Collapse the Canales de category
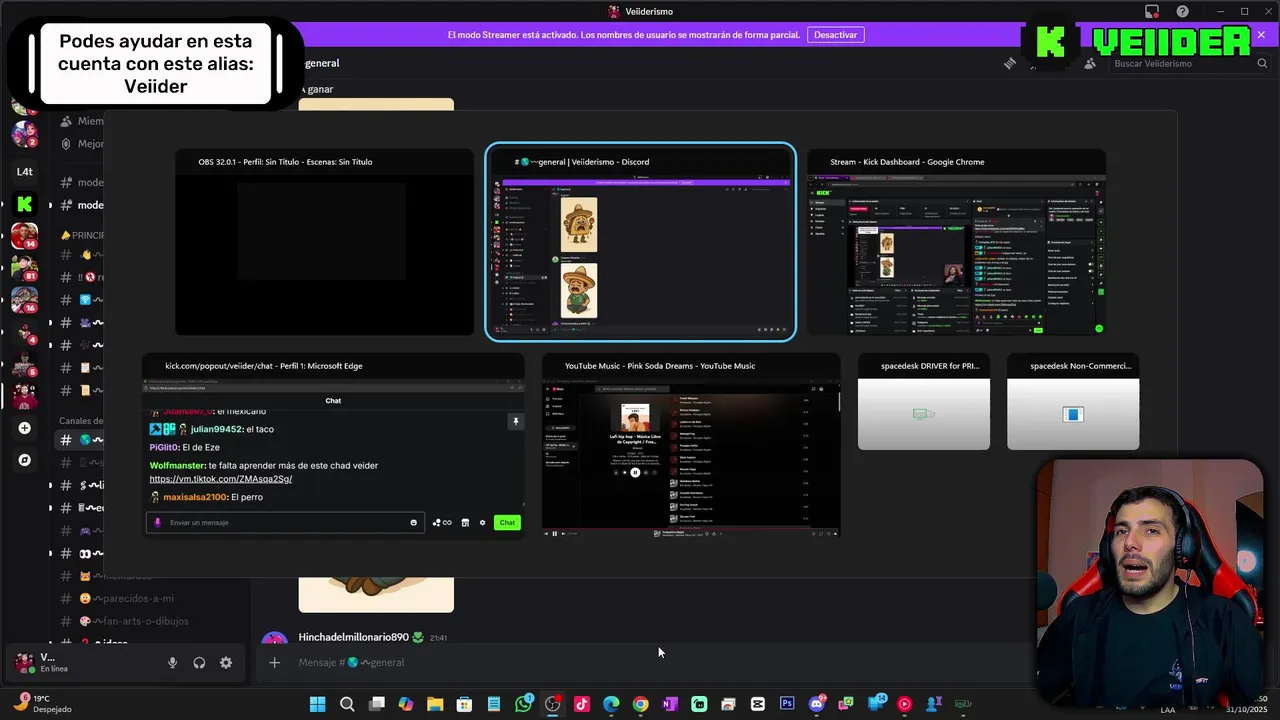 point(81,421)
